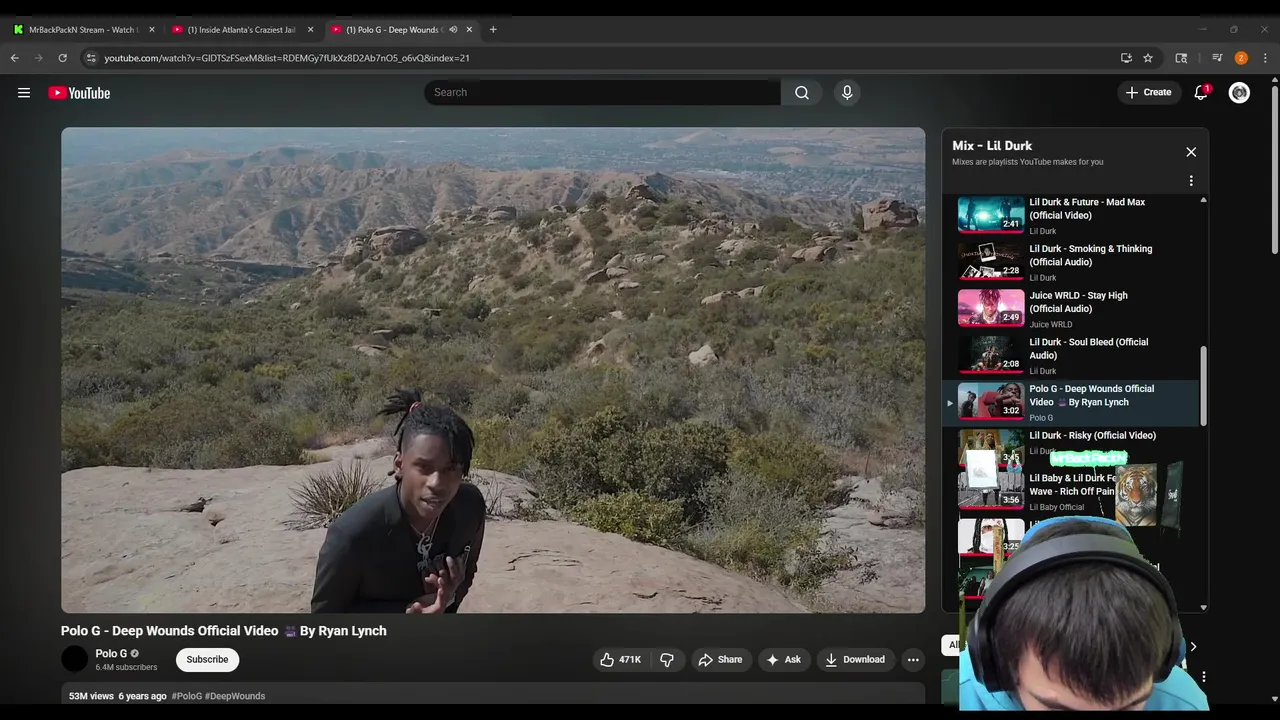
Task: Click the #DeepWounds hashtag link
Action: [x=235, y=696]
